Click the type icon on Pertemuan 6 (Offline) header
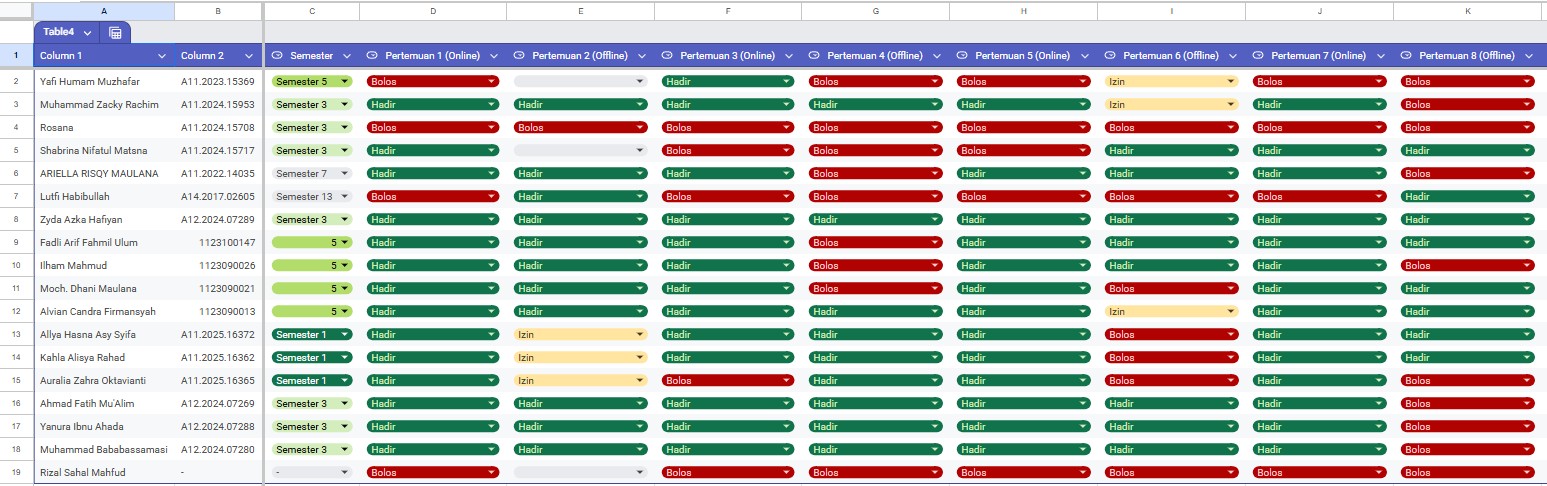 (1110, 56)
